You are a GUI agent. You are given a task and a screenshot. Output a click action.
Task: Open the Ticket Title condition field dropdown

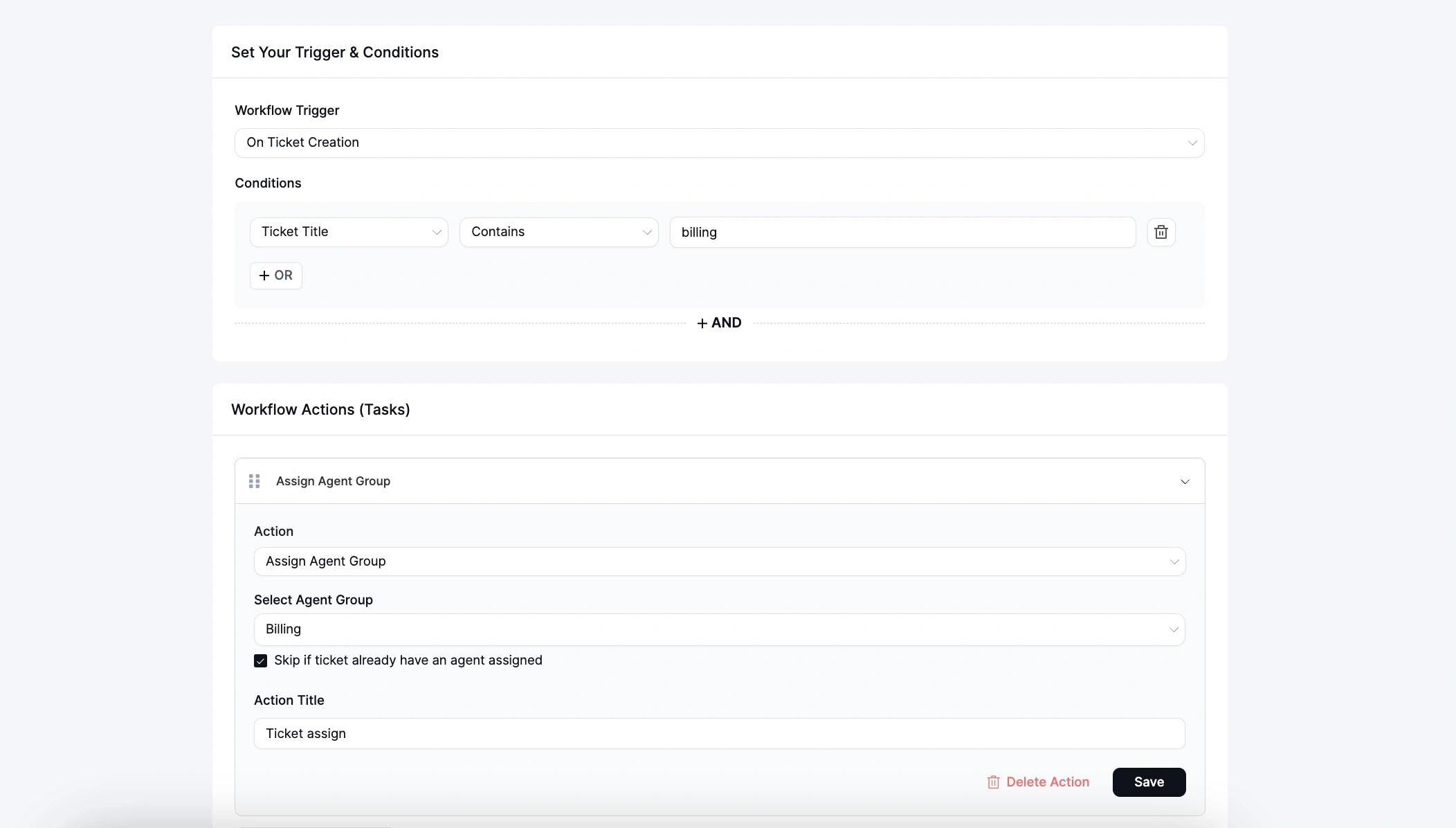click(349, 232)
